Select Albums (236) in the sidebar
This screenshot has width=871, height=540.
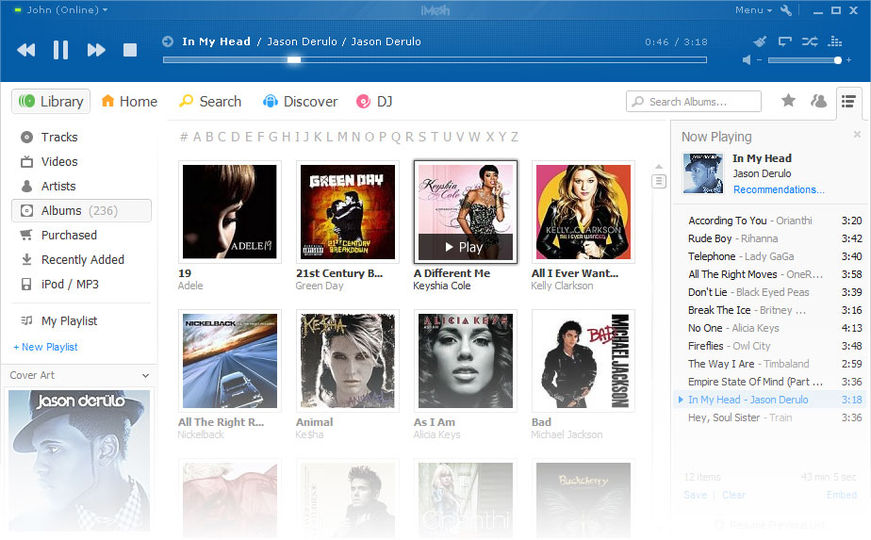tap(81, 211)
